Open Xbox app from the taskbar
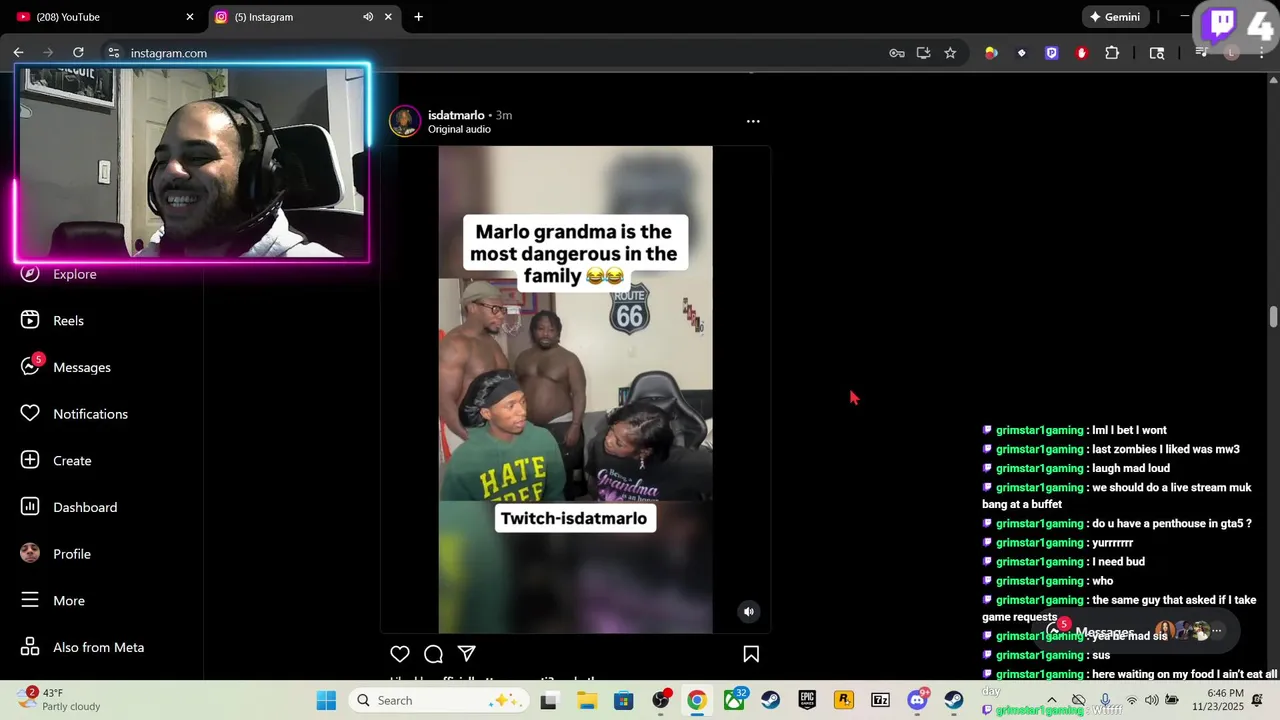This screenshot has height=720, width=1280. [734, 700]
